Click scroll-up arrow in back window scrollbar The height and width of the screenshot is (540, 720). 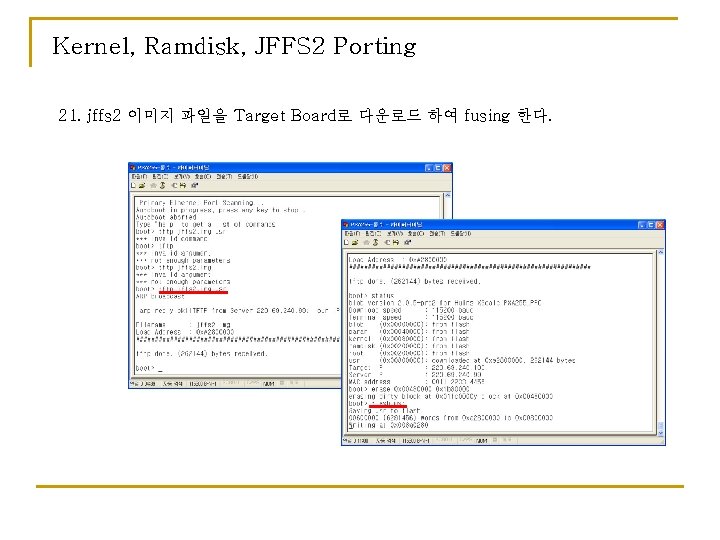click(447, 196)
